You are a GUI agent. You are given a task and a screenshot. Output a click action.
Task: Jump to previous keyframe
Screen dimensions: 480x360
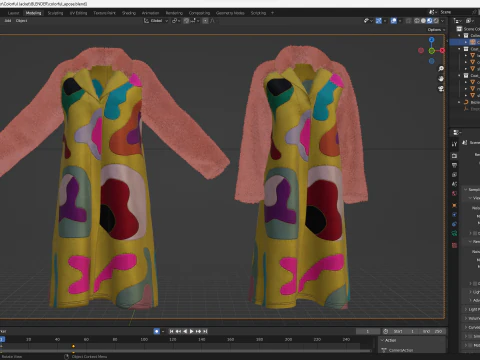click(178, 331)
